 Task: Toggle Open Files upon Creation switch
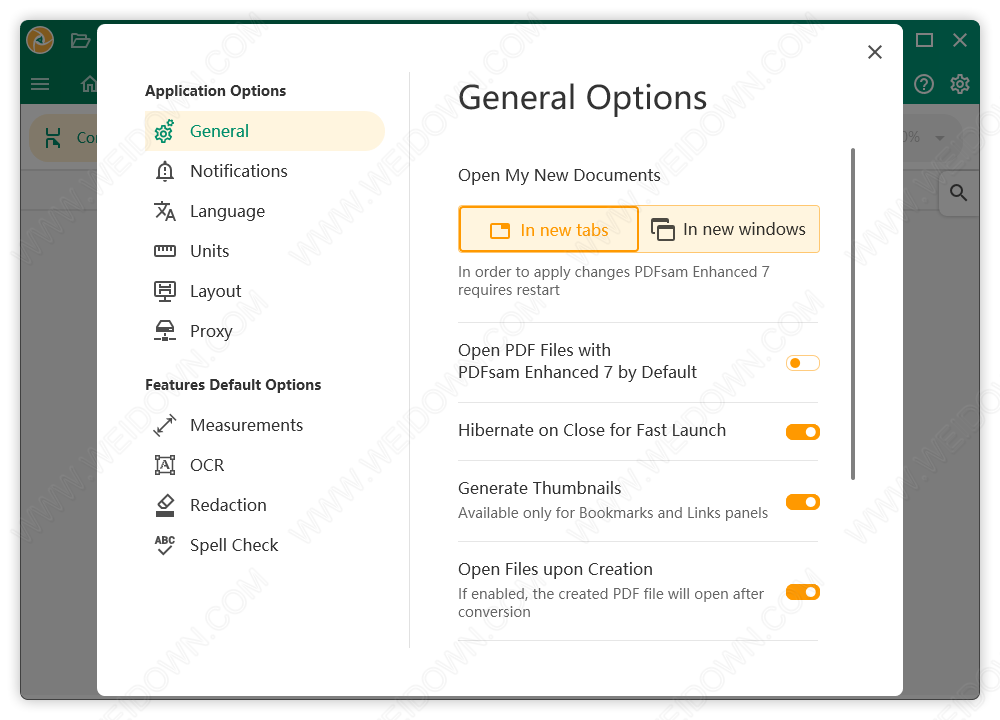tap(802, 592)
